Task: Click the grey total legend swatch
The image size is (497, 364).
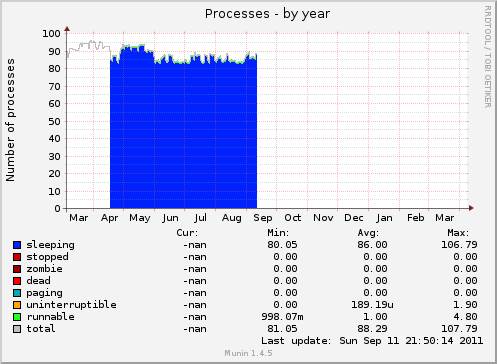Action: tap(17, 329)
